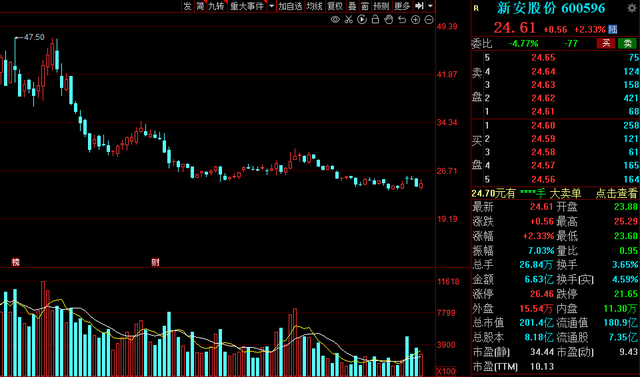Zoom out with the minus circle icon

tap(429, 19)
